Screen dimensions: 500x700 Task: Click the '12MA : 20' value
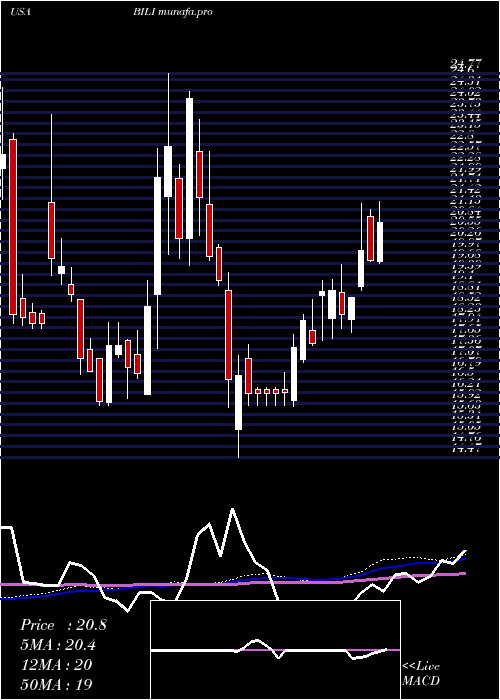[56, 664]
